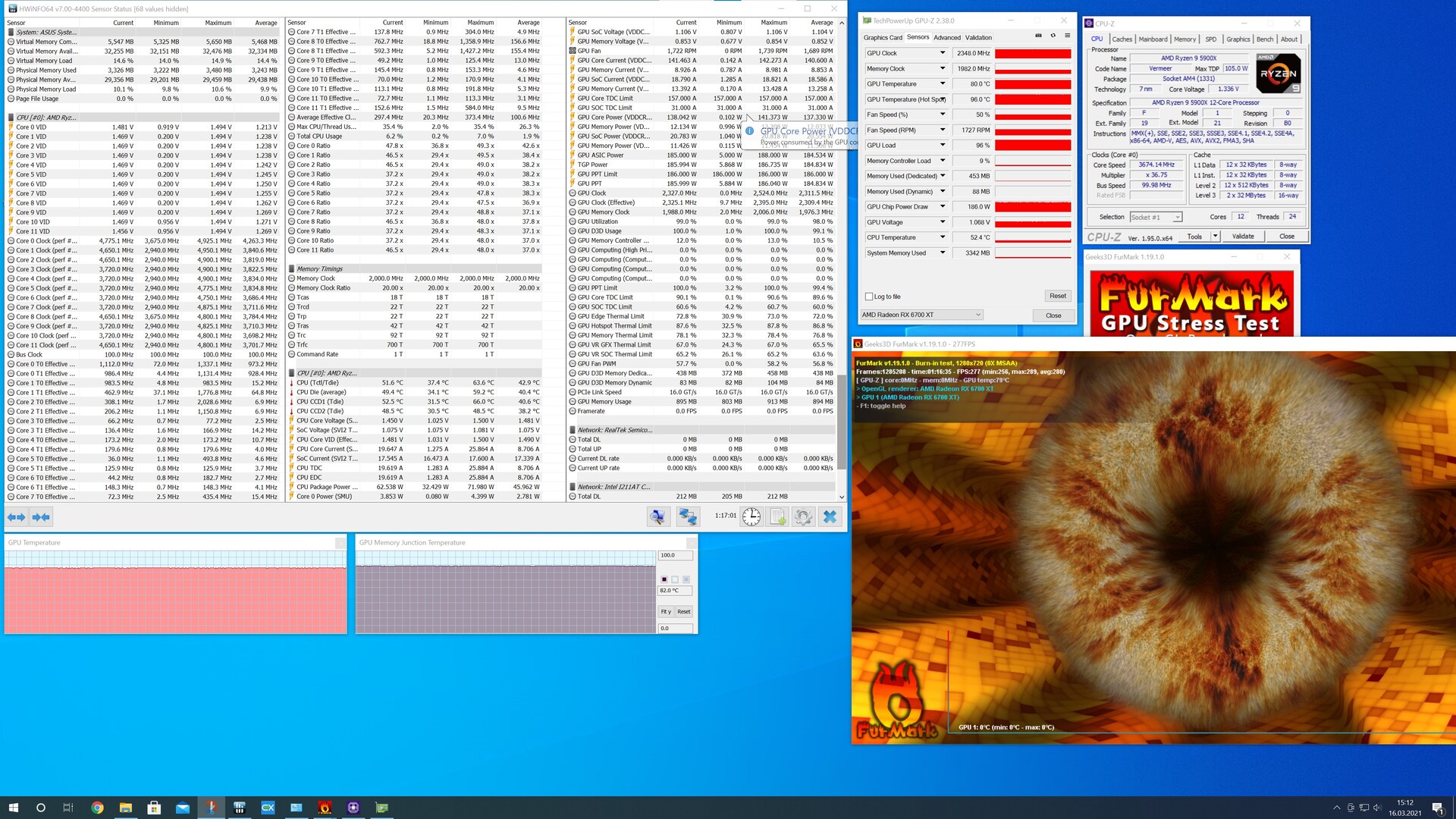Screen dimensions: 1456x819
Task: Open FurMark from the Windows taskbar
Action: coord(325,808)
